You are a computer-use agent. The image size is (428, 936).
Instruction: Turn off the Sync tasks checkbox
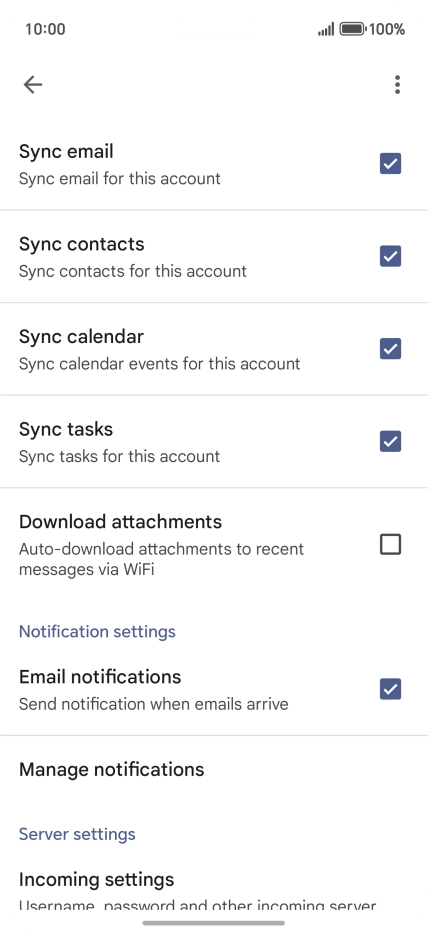[x=390, y=441]
